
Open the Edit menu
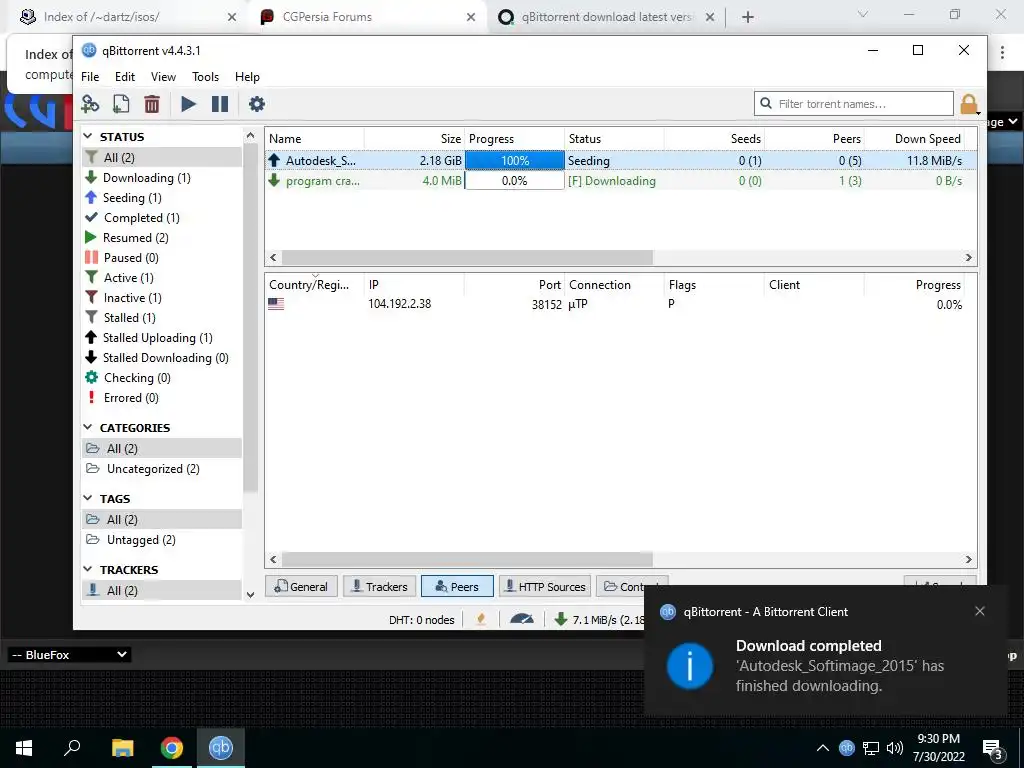(125, 76)
